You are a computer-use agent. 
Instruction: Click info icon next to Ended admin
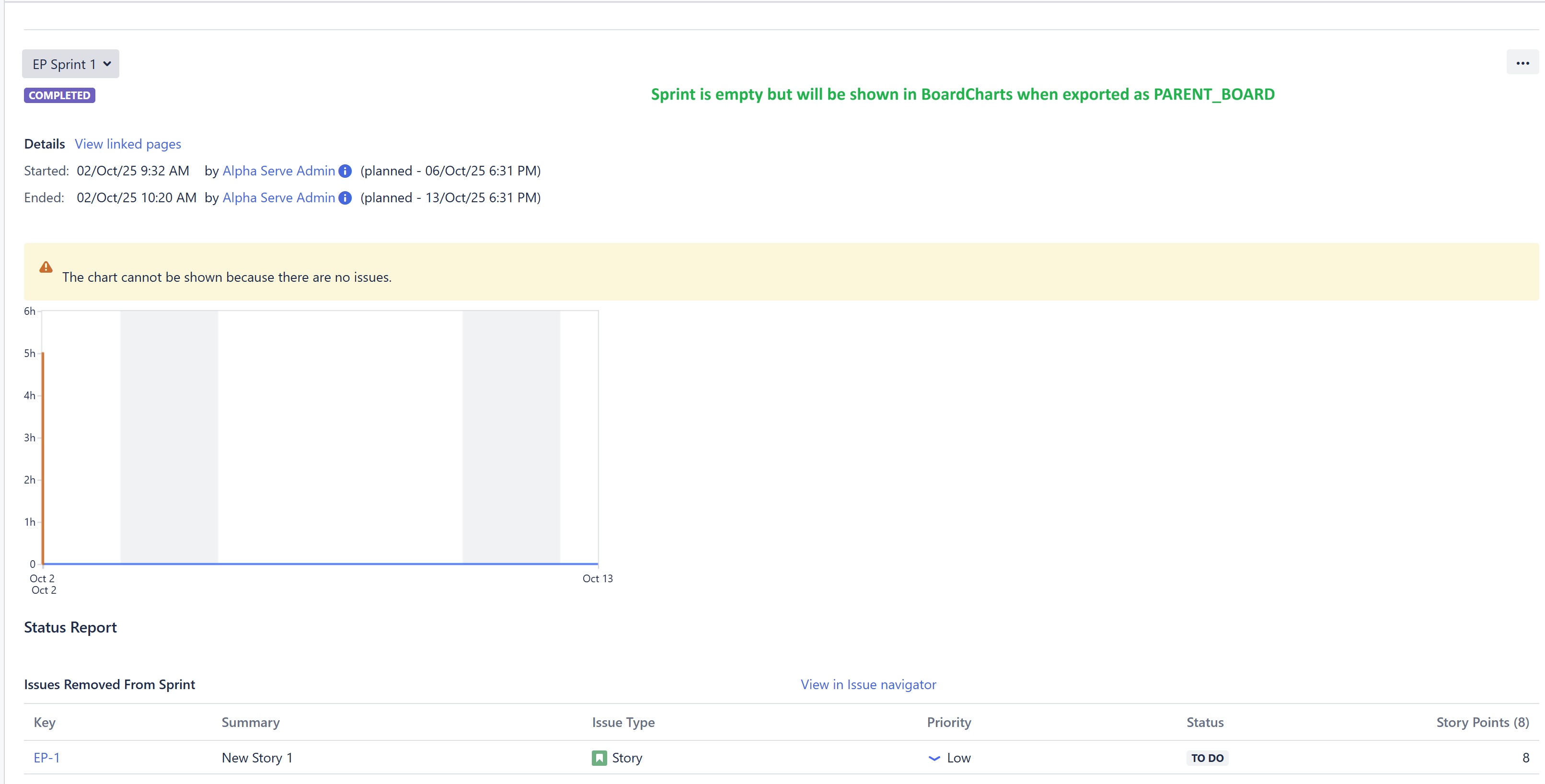(x=345, y=198)
